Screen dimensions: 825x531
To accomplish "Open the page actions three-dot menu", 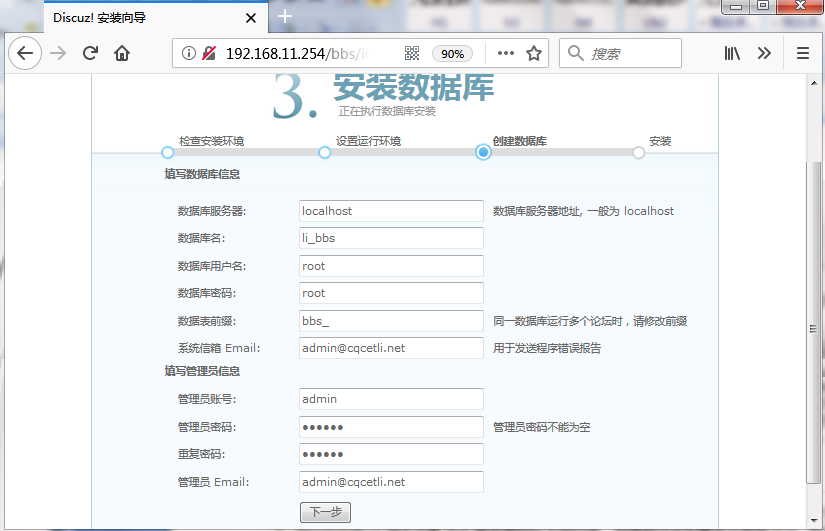I will (x=506, y=53).
